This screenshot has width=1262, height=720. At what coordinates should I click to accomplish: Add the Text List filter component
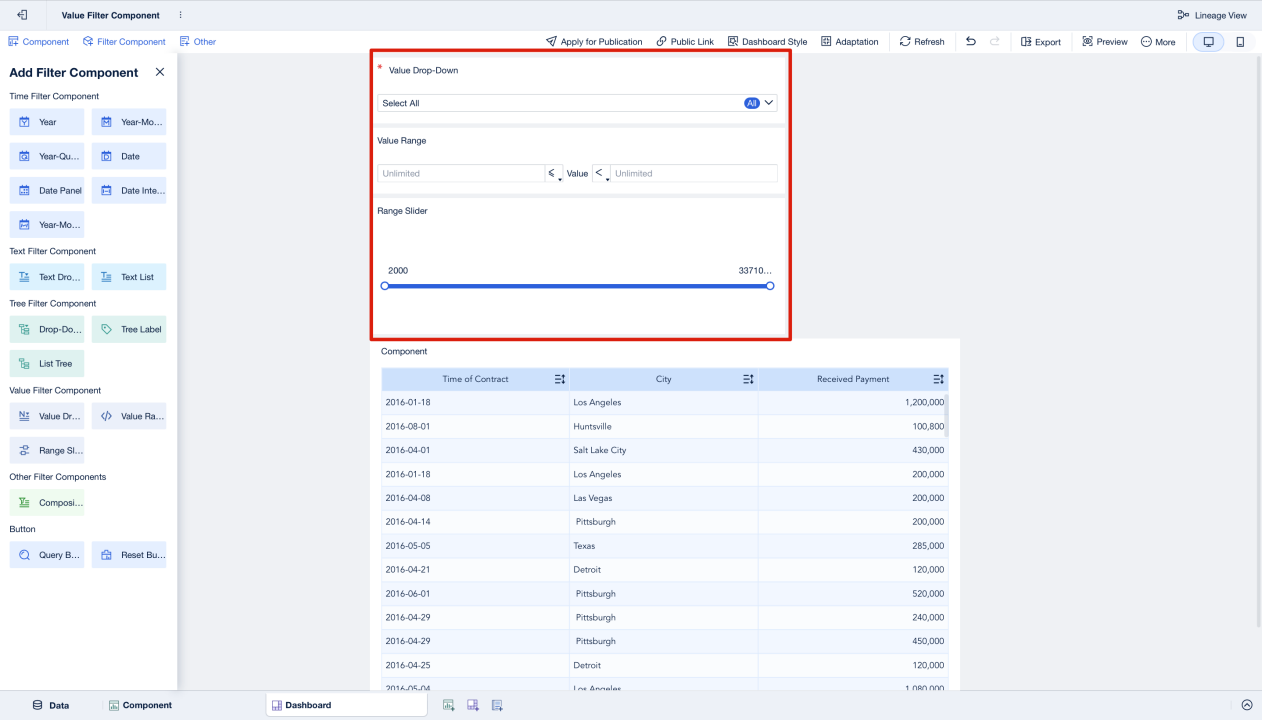click(x=129, y=277)
